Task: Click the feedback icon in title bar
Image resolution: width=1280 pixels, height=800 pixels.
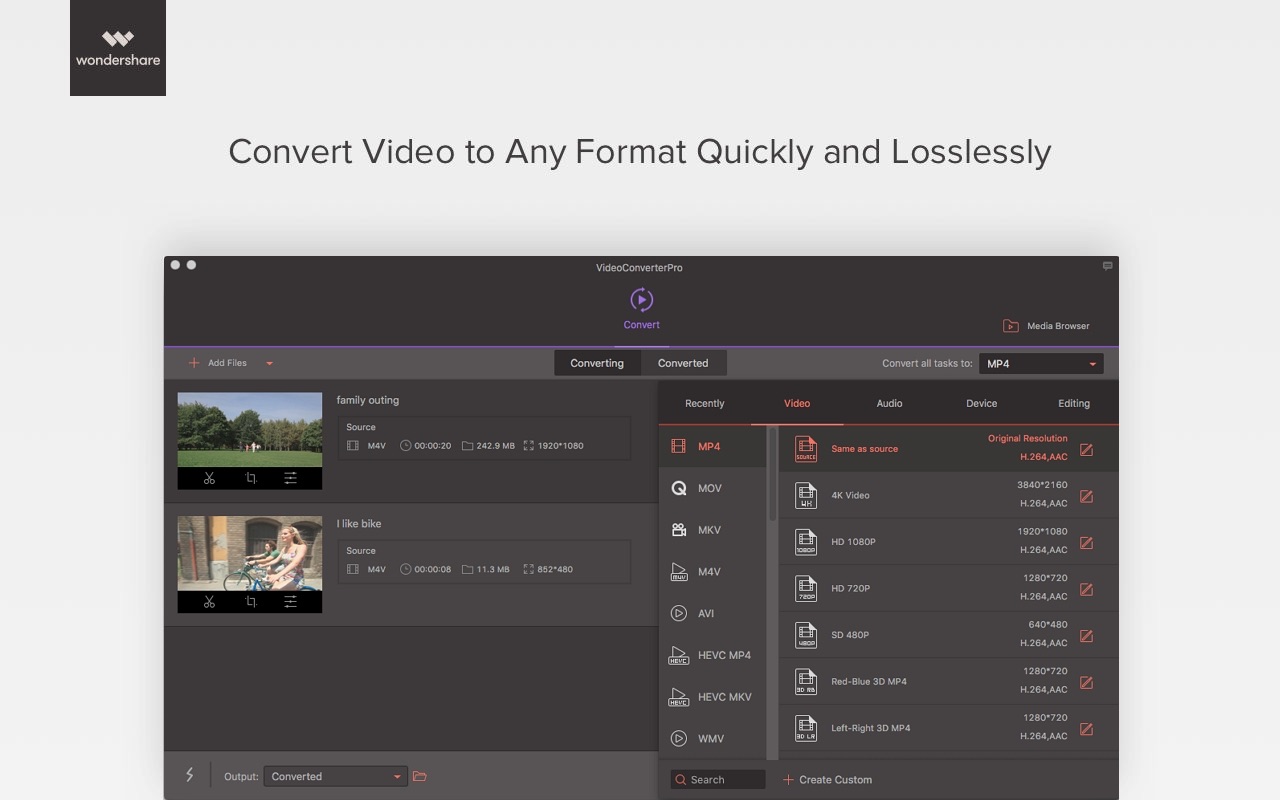Action: pyautogui.click(x=1107, y=266)
